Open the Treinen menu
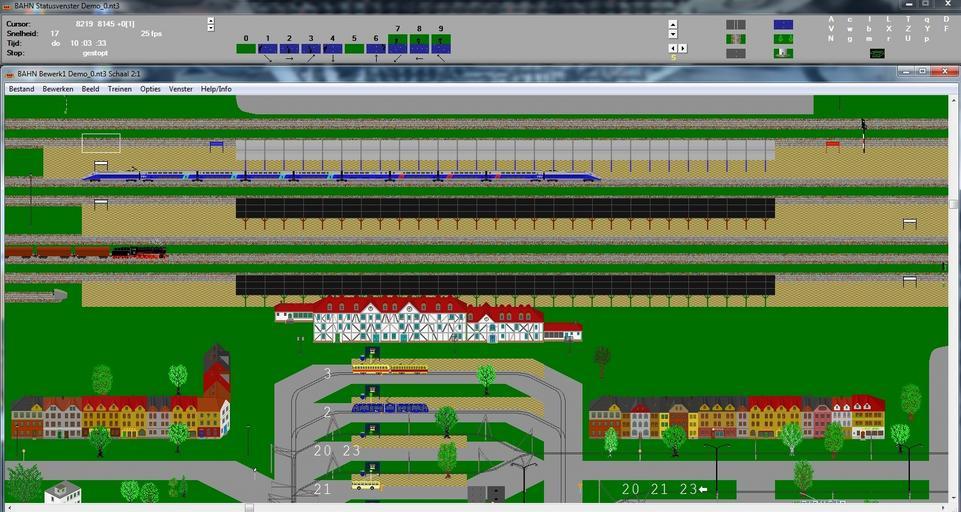 click(x=119, y=89)
